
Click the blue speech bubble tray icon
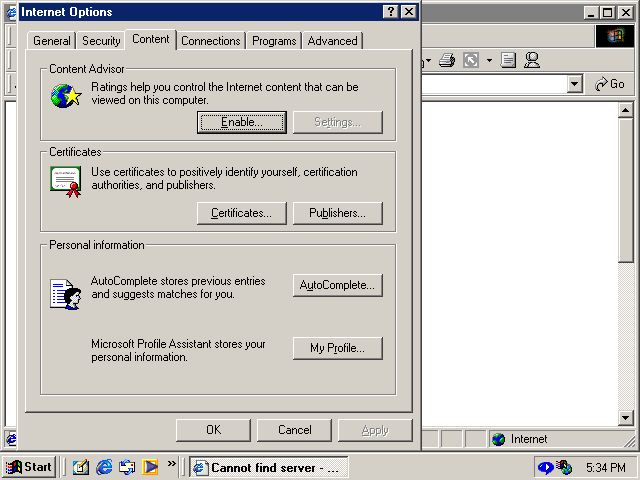[x=546, y=467]
